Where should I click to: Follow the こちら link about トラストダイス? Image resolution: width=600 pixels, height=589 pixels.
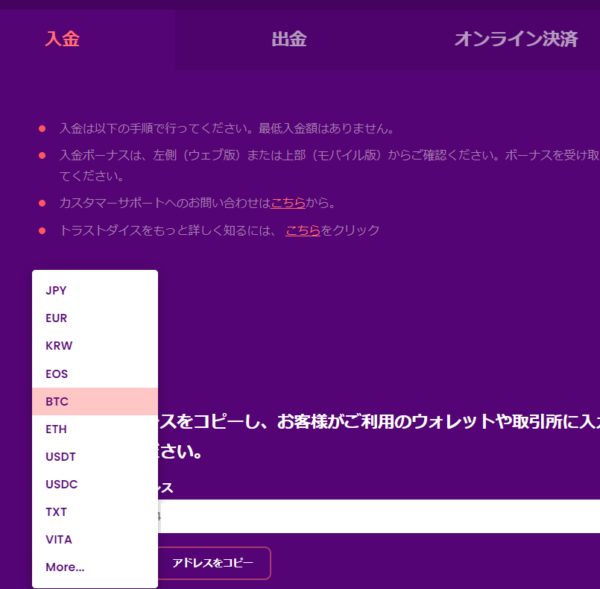tap(303, 230)
